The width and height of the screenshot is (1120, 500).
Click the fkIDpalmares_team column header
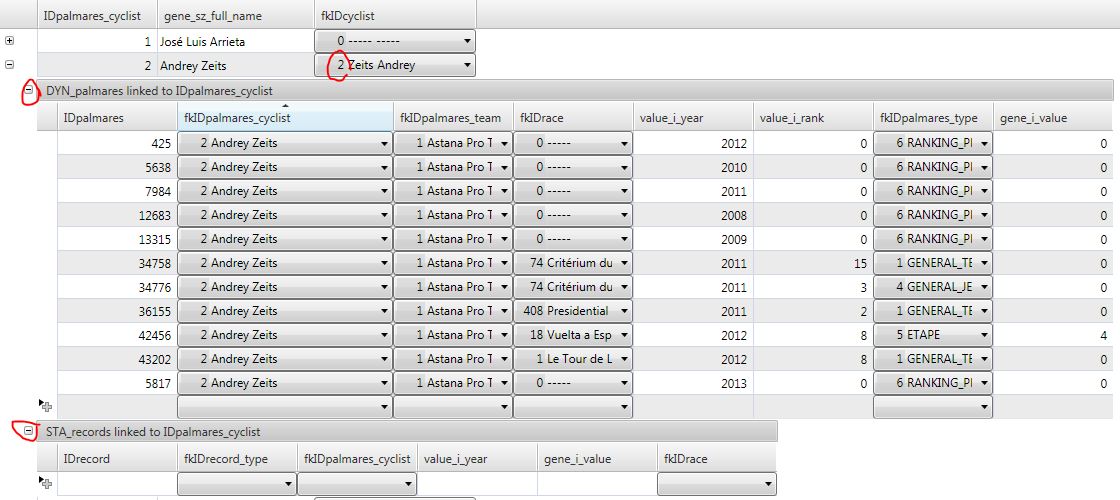point(453,117)
